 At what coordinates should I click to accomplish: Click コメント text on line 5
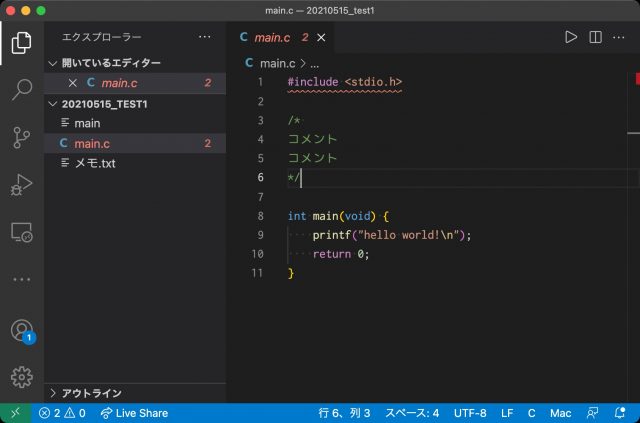click(x=313, y=158)
